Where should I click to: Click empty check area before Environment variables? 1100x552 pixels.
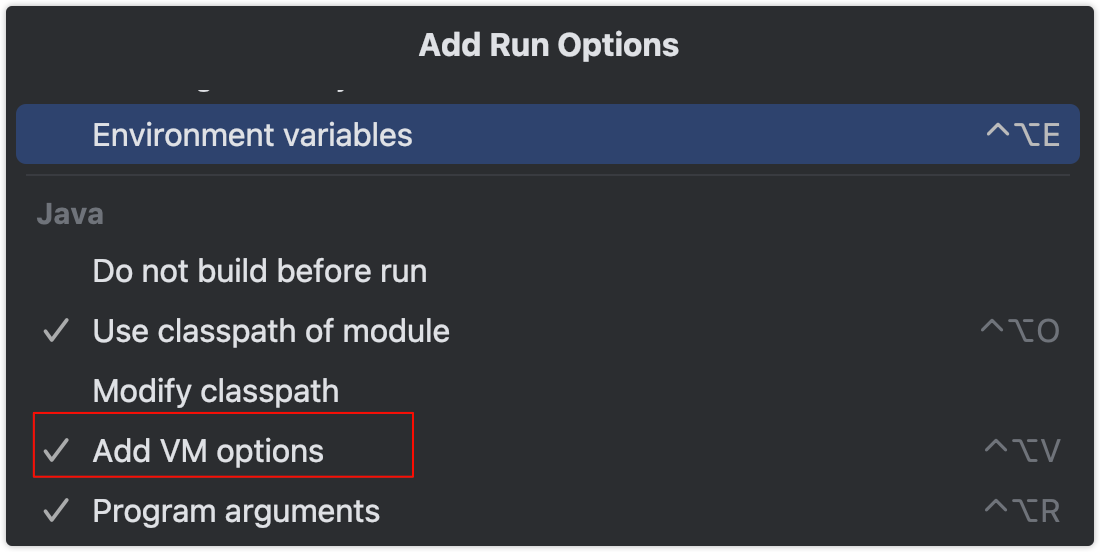pos(56,135)
